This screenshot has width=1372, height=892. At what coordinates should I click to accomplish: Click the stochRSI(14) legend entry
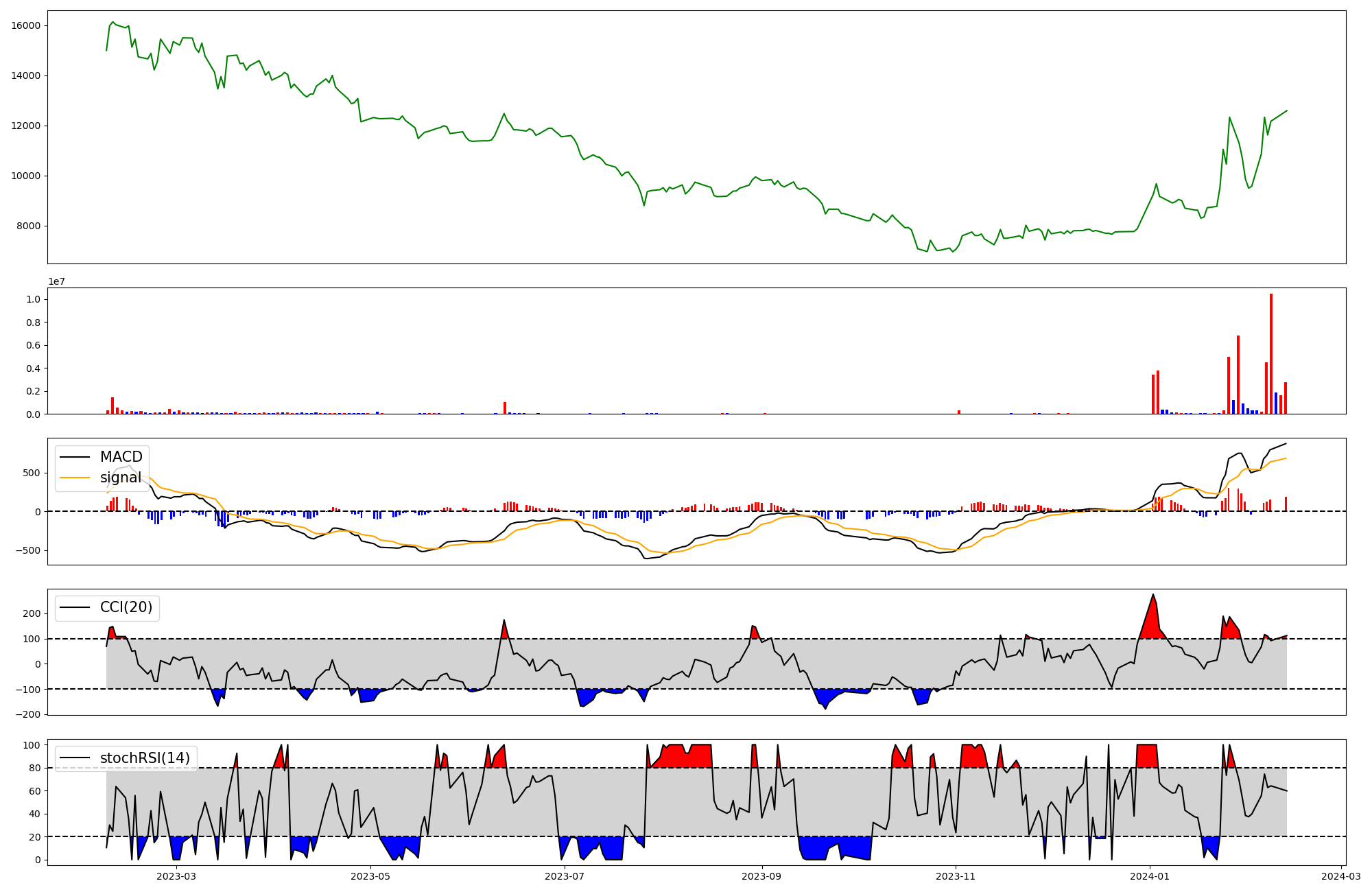[144, 758]
